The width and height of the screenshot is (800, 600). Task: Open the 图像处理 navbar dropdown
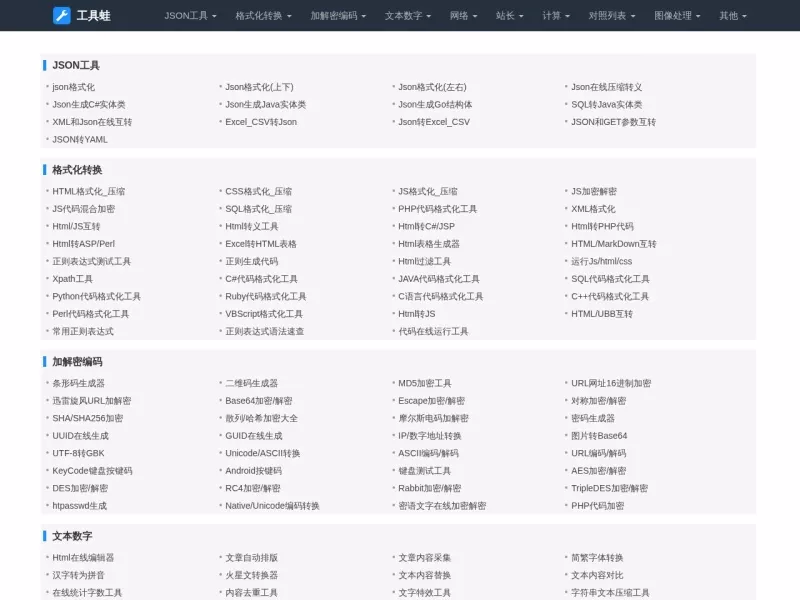[x=677, y=16]
